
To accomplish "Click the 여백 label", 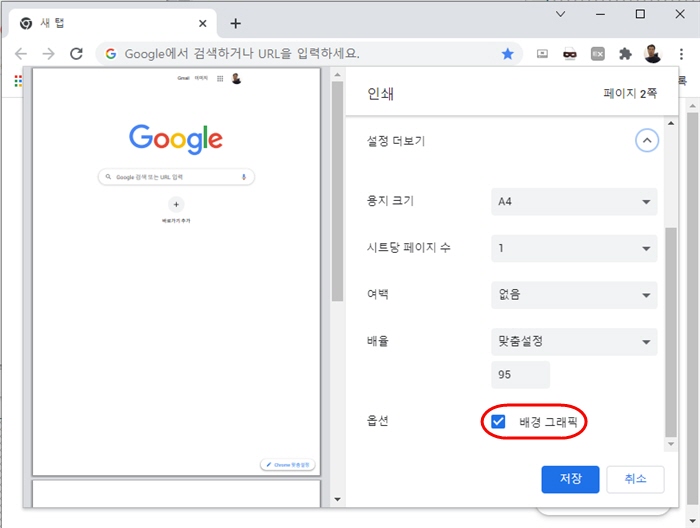I will coord(378,295).
